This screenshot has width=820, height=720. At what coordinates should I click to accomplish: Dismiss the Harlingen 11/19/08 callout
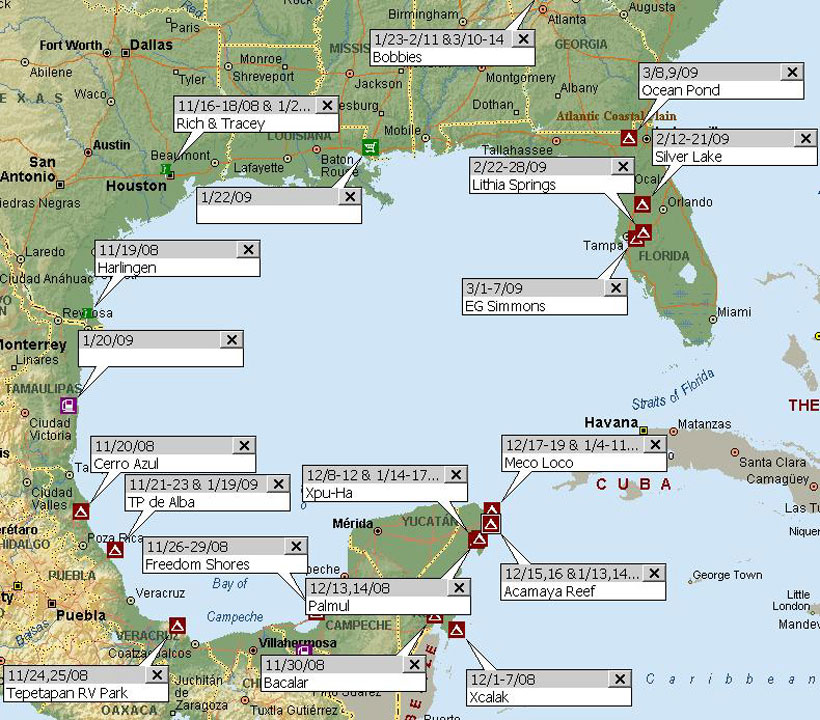(249, 250)
